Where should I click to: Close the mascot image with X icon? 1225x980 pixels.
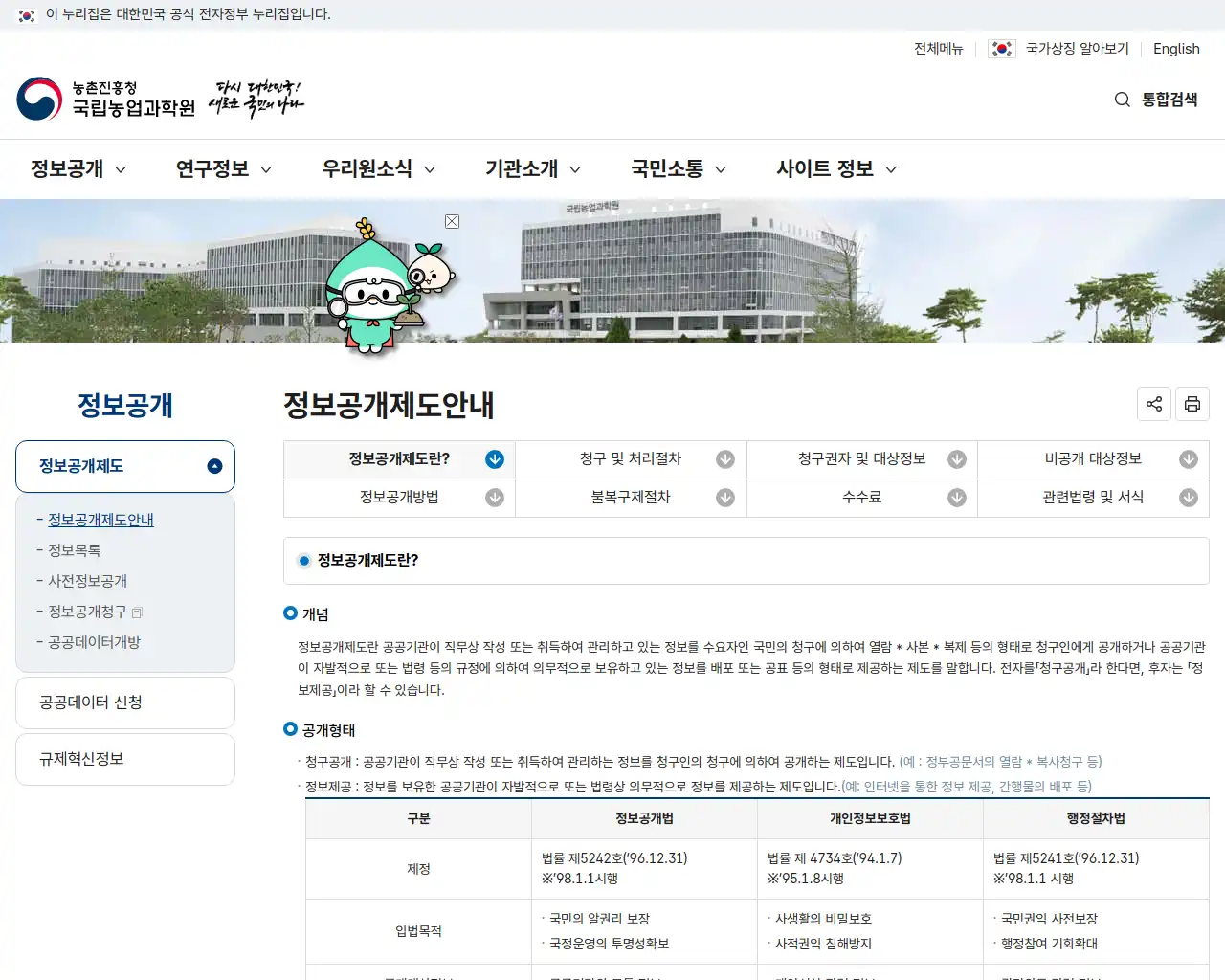[x=452, y=221]
